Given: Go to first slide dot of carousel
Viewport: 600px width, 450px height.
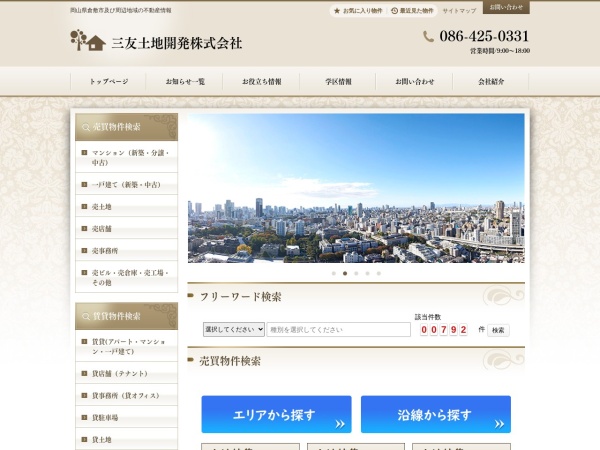Looking at the screenshot, I should [334, 274].
